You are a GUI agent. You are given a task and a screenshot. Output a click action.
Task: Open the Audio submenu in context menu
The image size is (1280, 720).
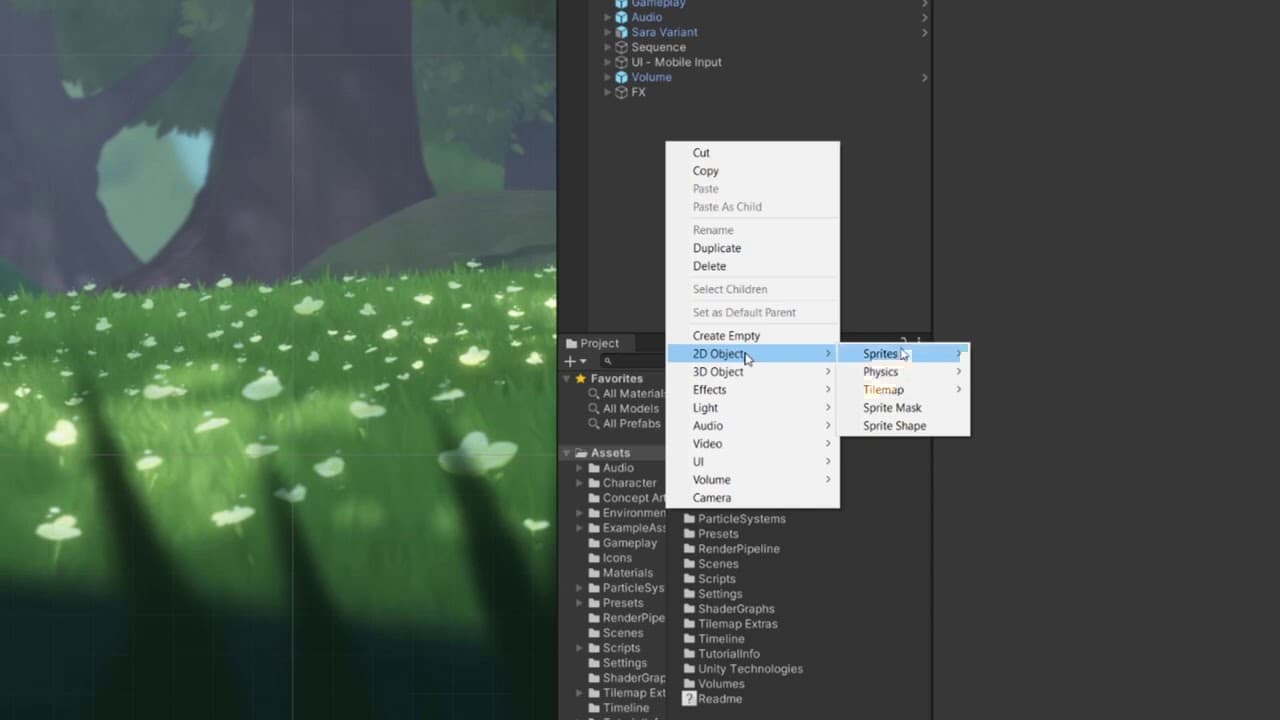click(x=753, y=426)
